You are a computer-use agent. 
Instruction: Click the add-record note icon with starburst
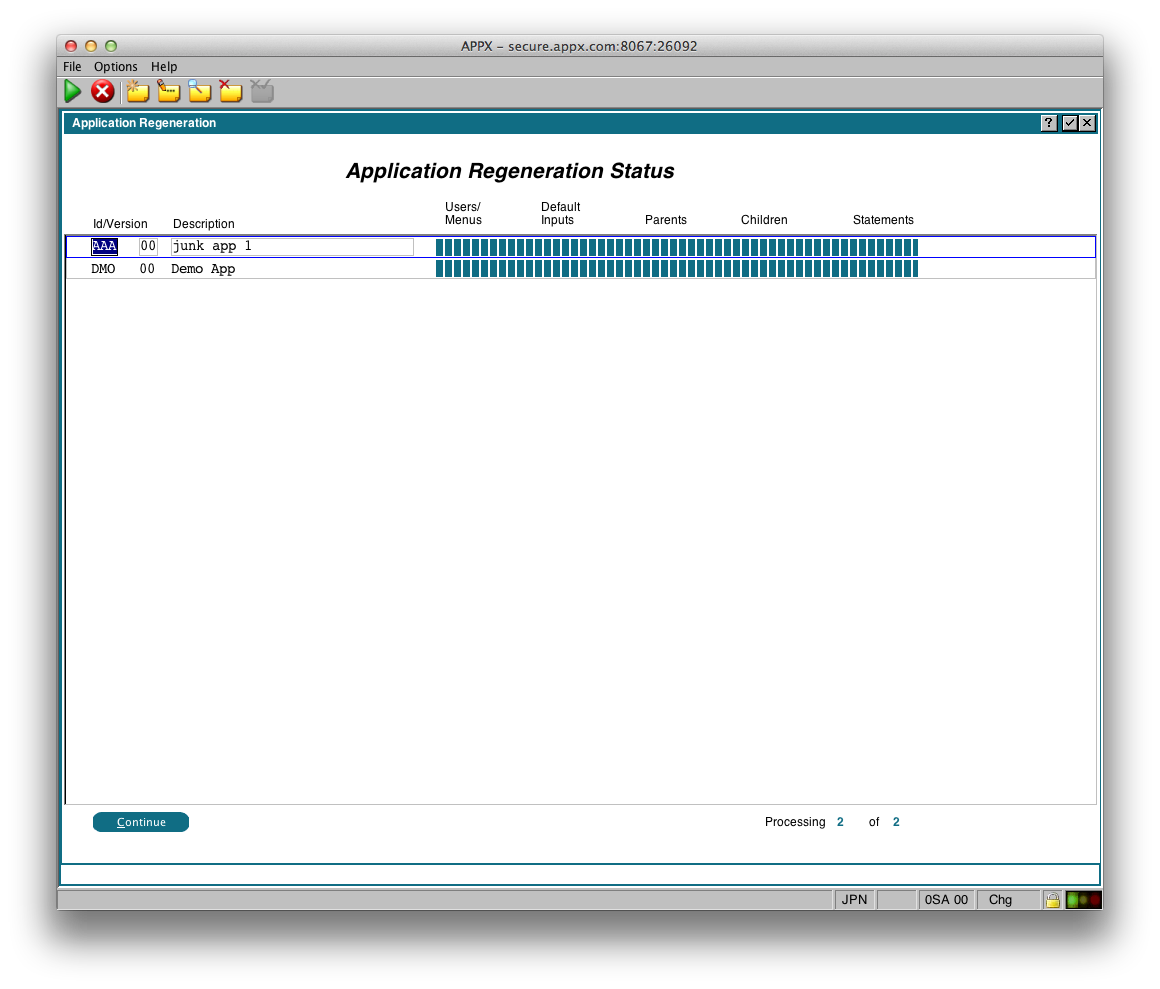click(x=137, y=92)
